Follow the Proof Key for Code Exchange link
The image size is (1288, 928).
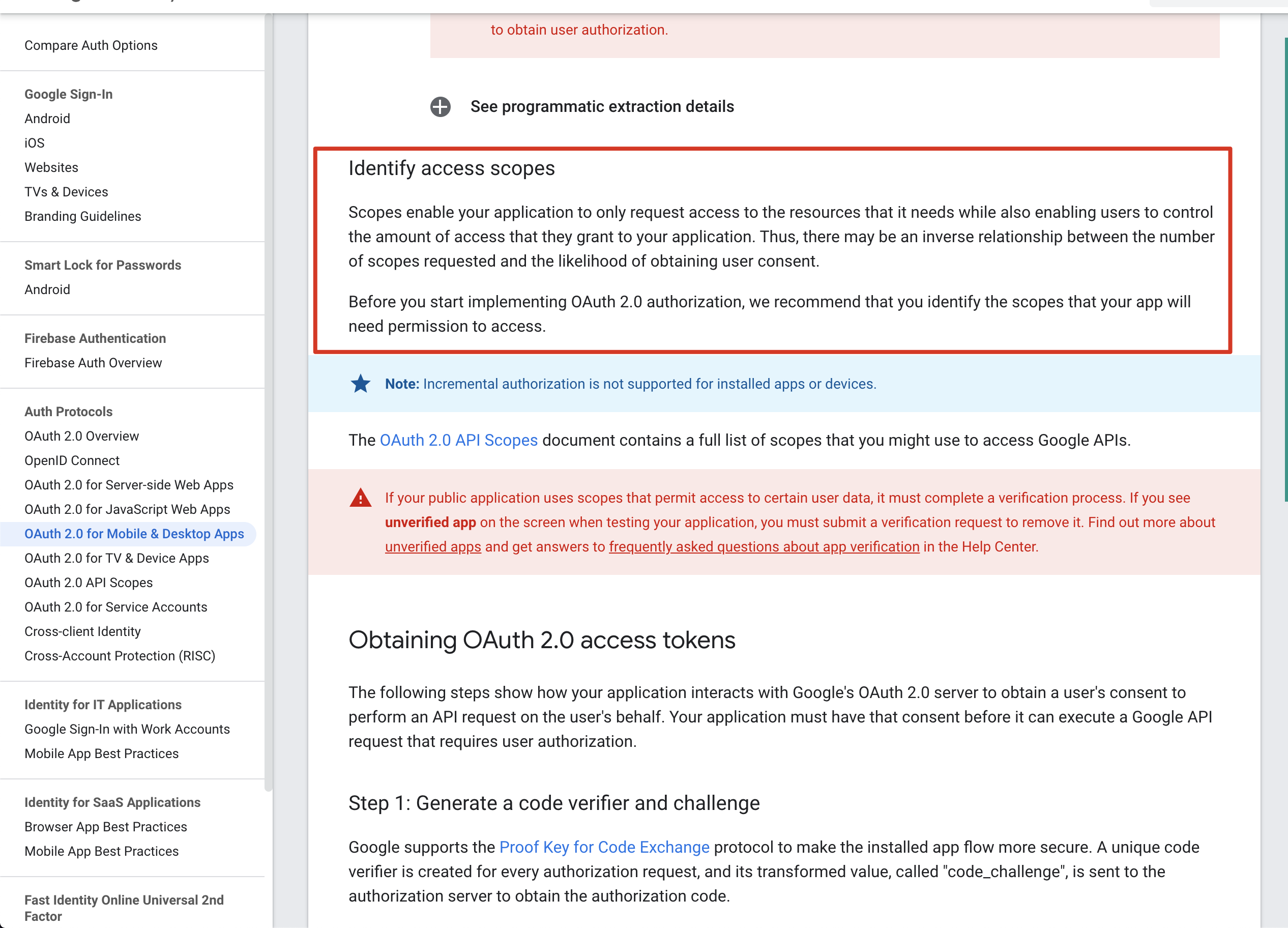click(x=604, y=847)
